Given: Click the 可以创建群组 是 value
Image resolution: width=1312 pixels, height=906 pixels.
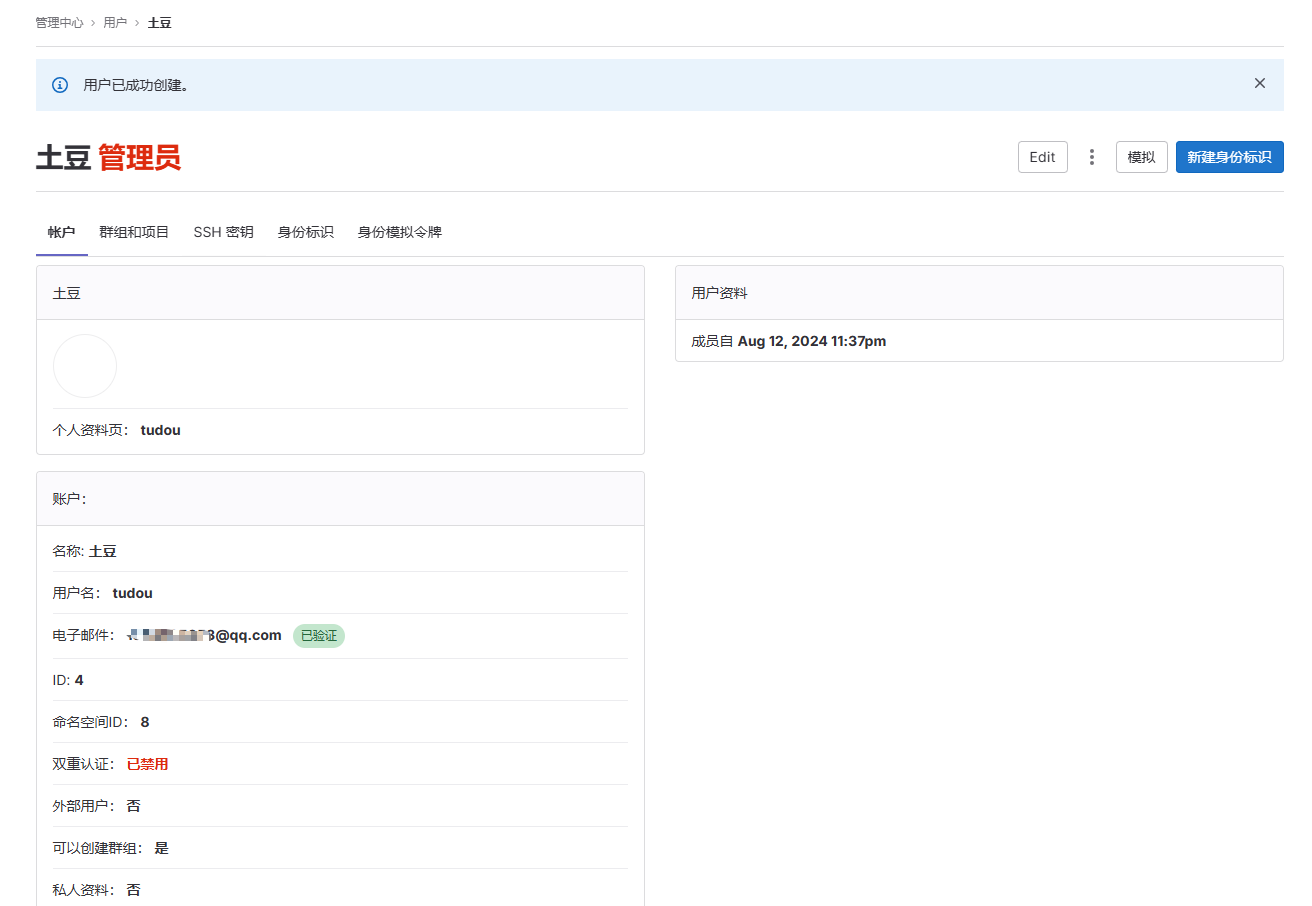Looking at the screenshot, I should coord(161,848).
